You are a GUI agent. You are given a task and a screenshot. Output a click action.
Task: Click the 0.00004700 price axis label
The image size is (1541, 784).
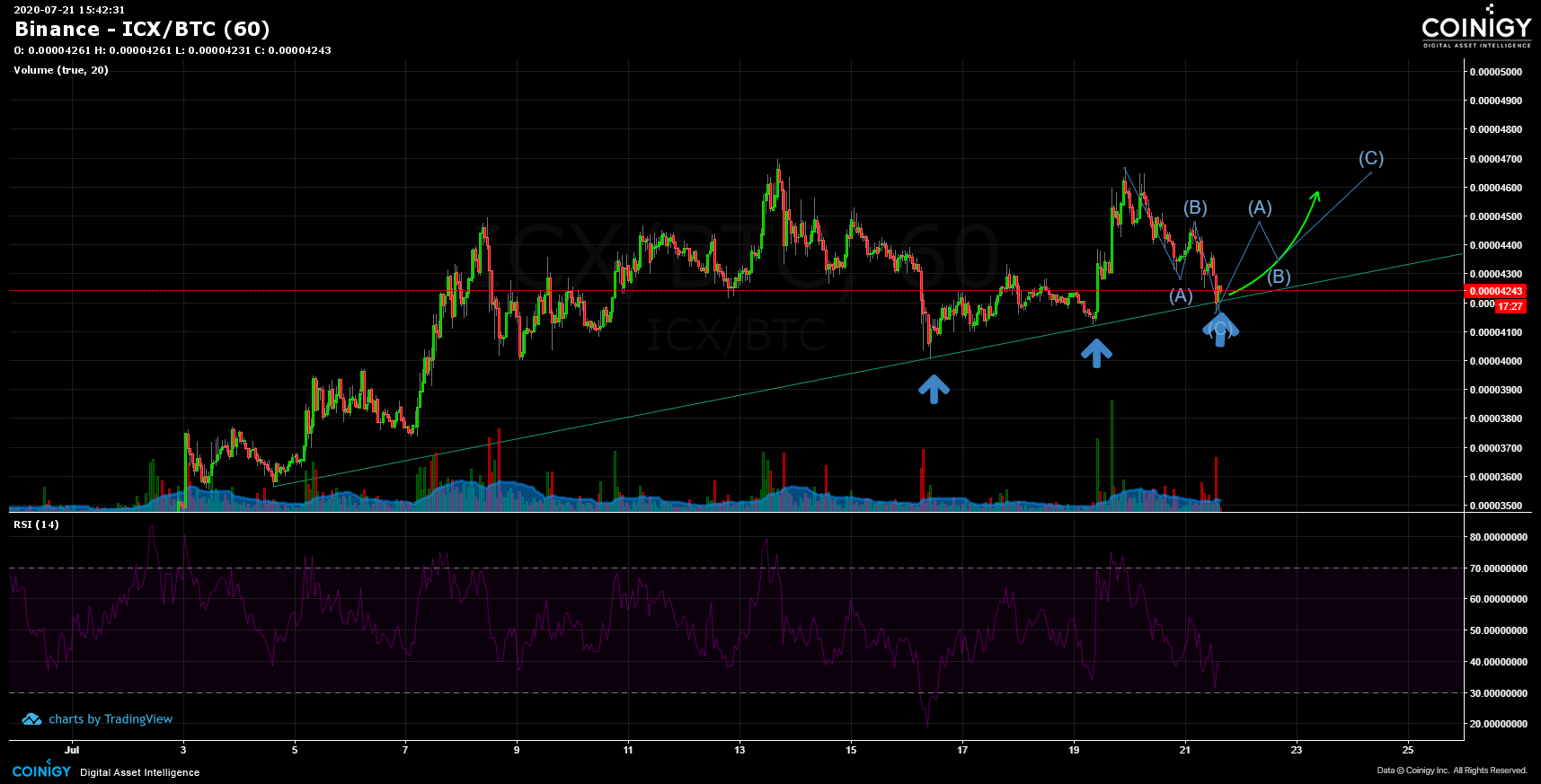point(1496,159)
